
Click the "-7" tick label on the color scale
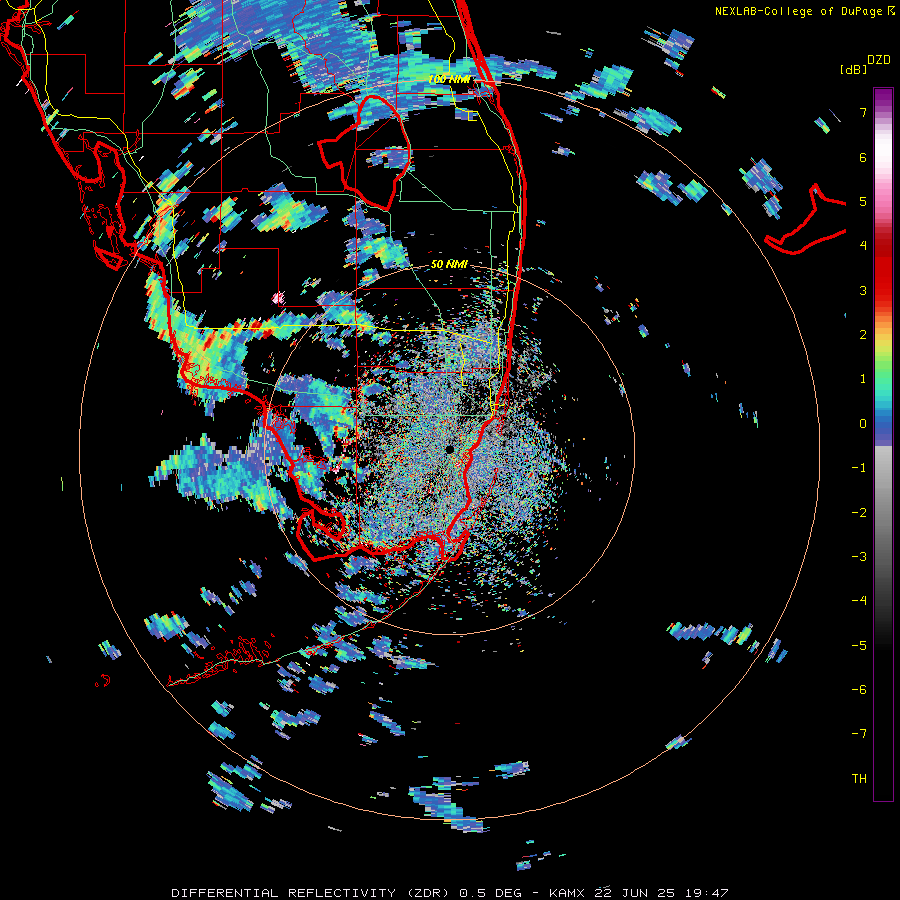coord(859,734)
